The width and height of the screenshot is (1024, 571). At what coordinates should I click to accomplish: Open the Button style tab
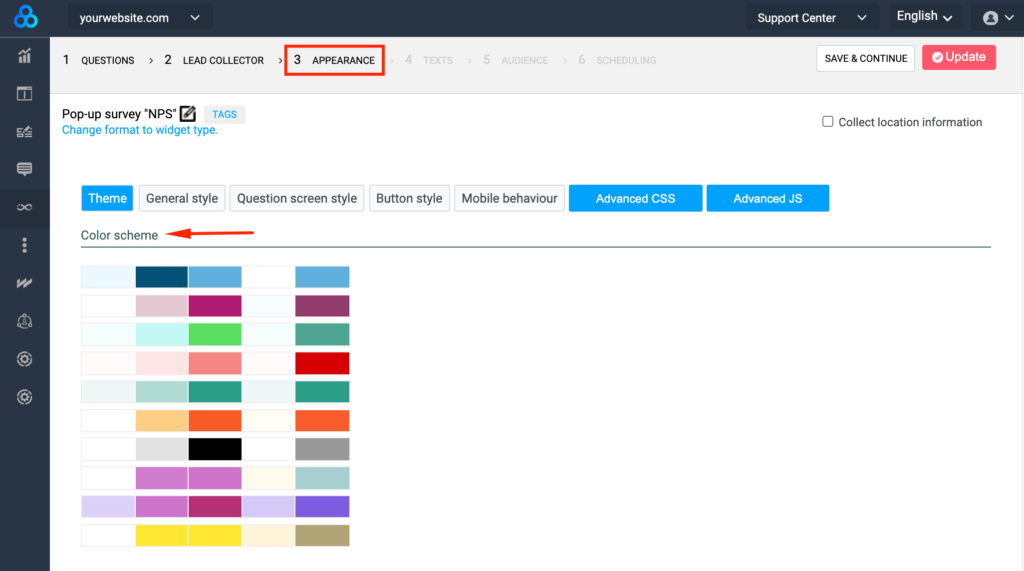(409, 198)
